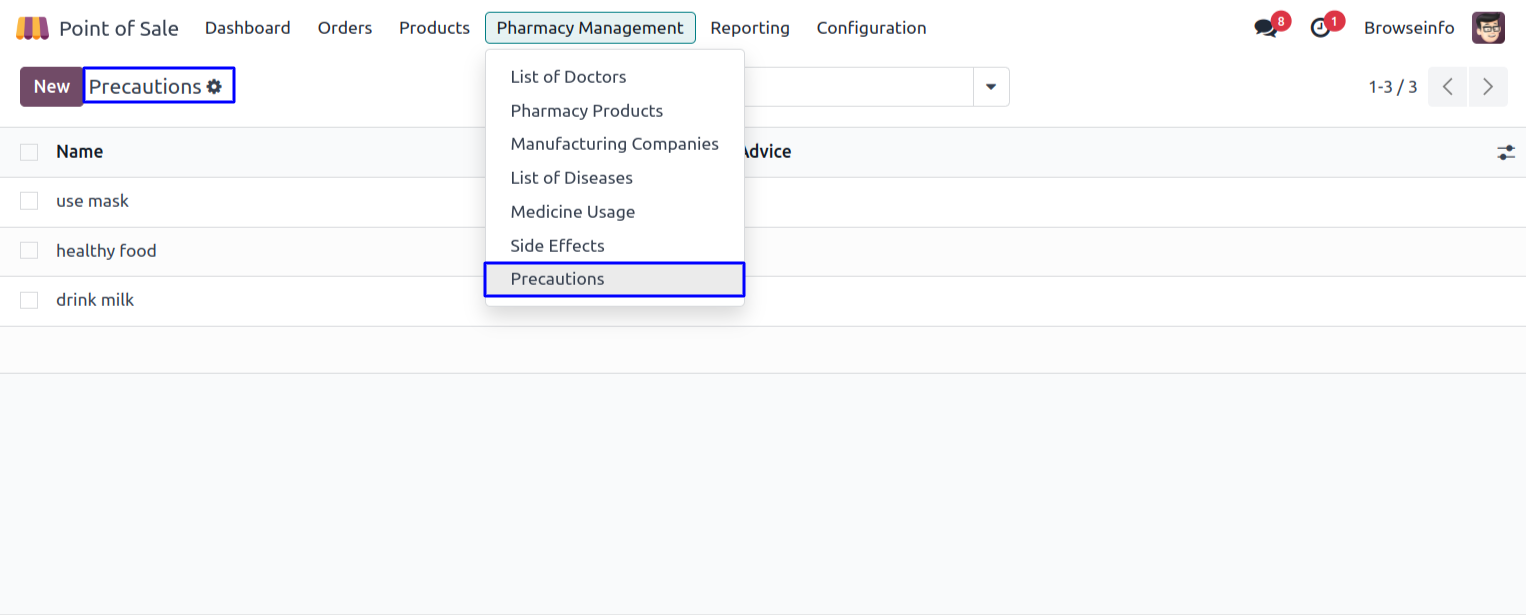Open the 'use mask' record
This screenshot has width=1526, height=615.
(x=93, y=201)
